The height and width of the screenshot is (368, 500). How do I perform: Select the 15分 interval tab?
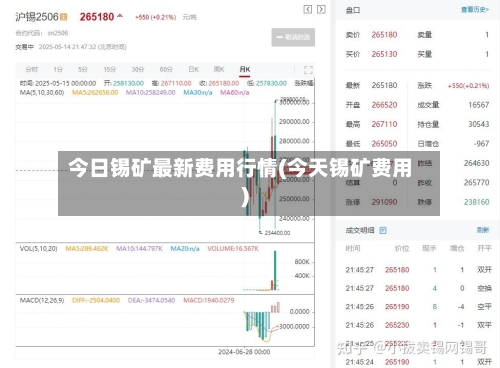tap(109, 69)
